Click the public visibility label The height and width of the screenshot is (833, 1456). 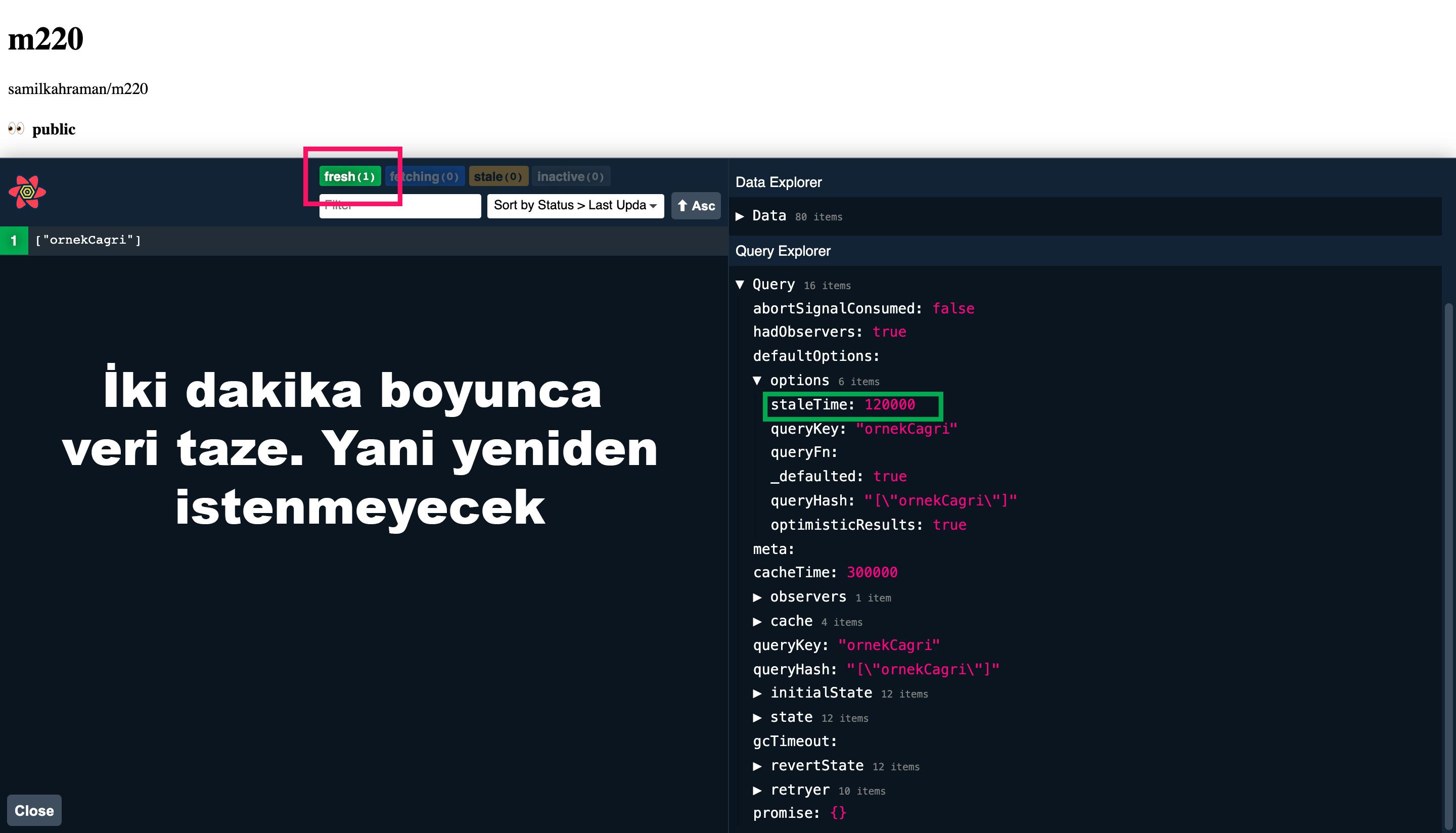pyautogui.click(x=54, y=129)
